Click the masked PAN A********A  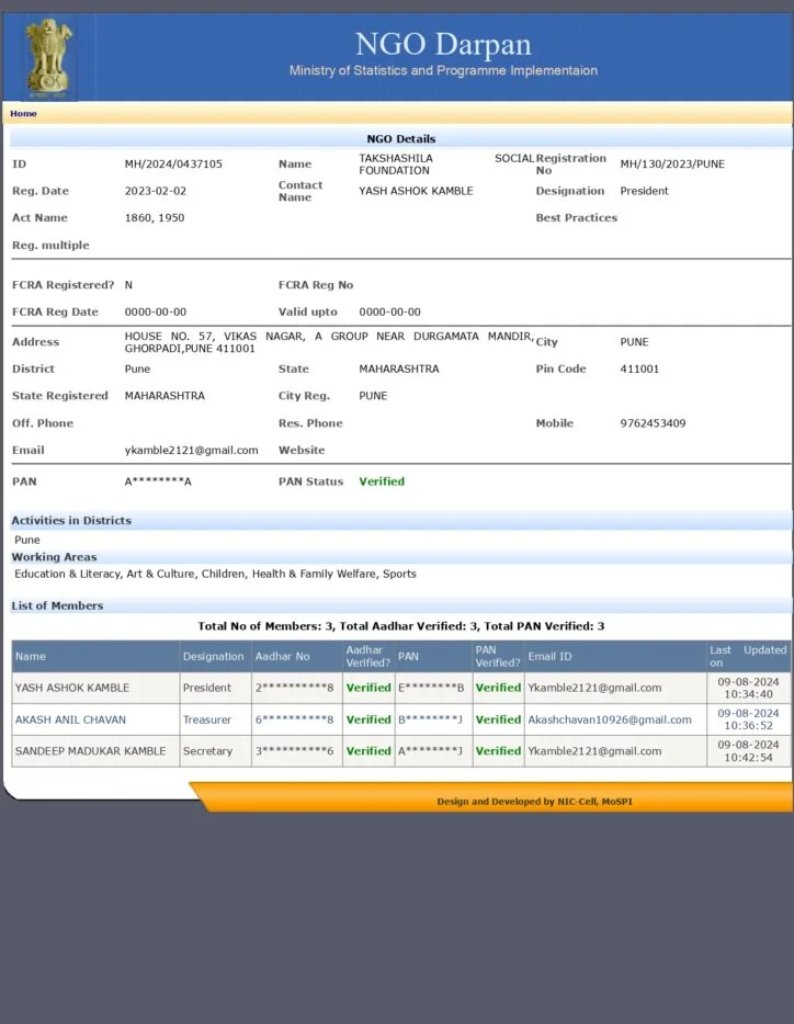point(158,481)
